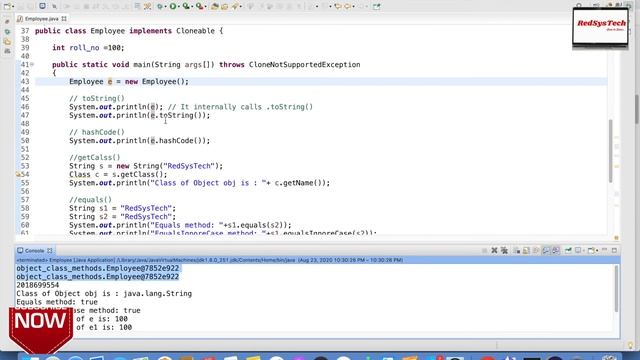Screen dimensions: 640x360
Task: Click the '//equals()' comment on line 57
Action: tap(90, 200)
